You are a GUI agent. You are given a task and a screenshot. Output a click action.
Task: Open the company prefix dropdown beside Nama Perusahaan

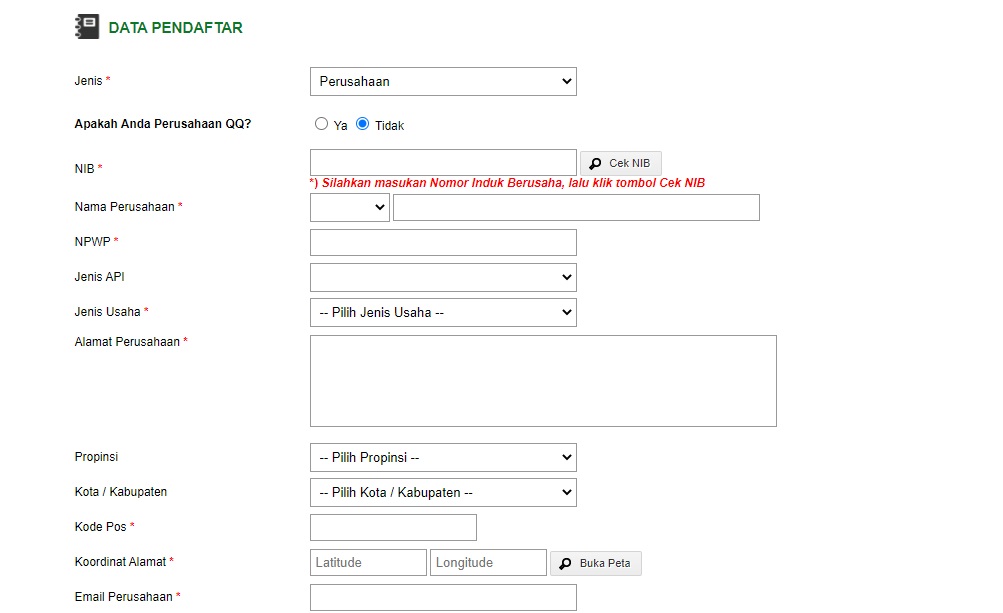[350, 207]
